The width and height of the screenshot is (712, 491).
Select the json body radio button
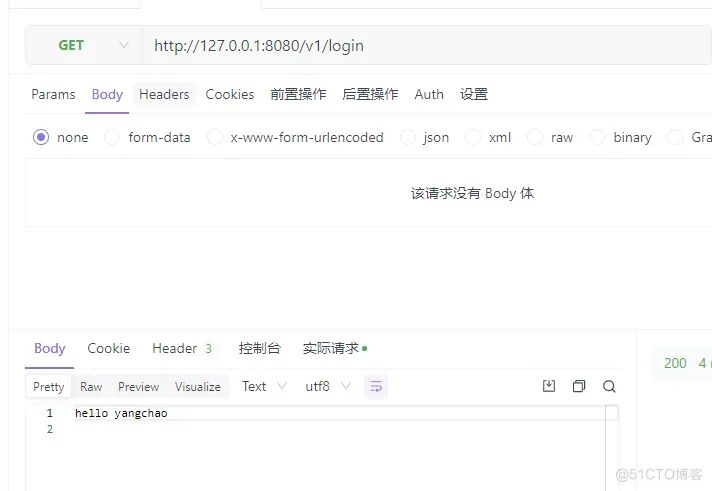coord(408,137)
